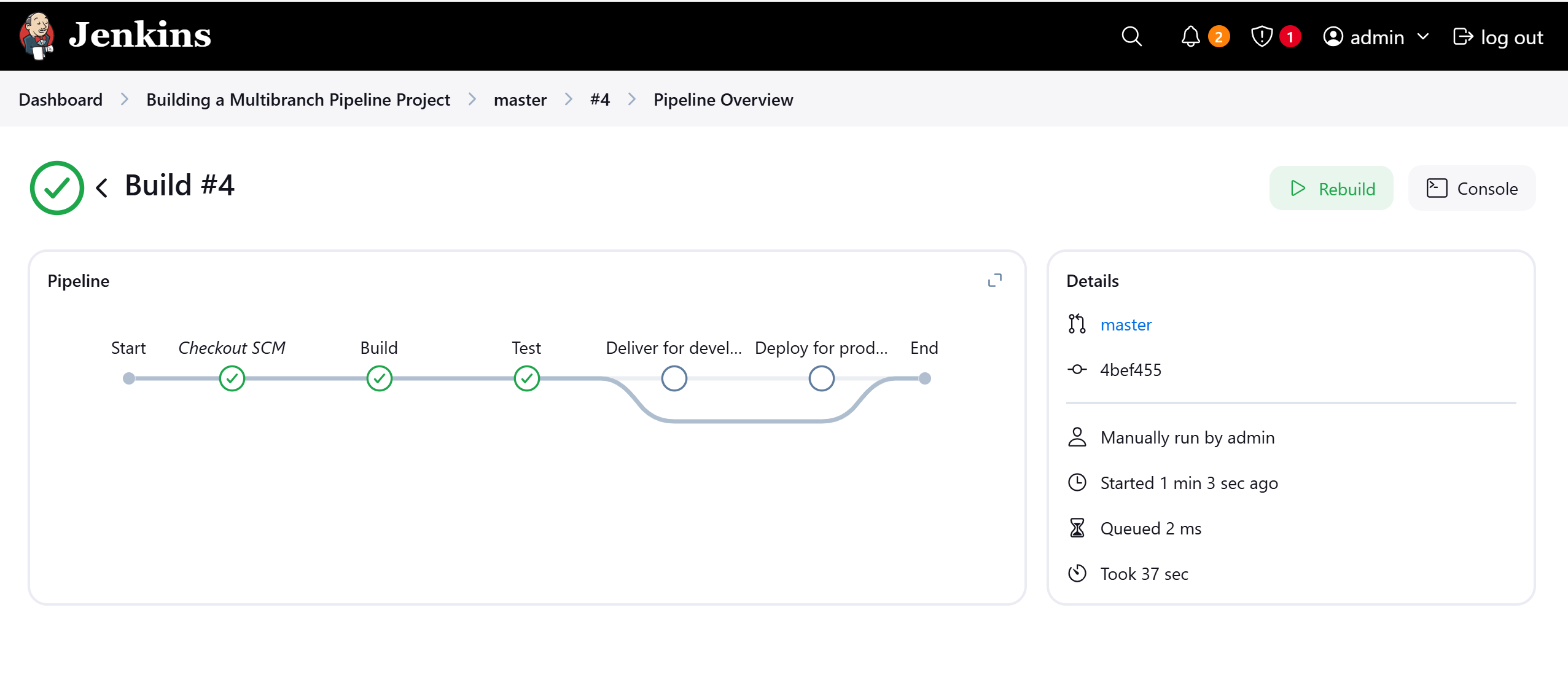Open Building a Multibranch Pipeline Project breadcrumb
The height and width of the screenshot is (696, 1568).
coord(298,100)
